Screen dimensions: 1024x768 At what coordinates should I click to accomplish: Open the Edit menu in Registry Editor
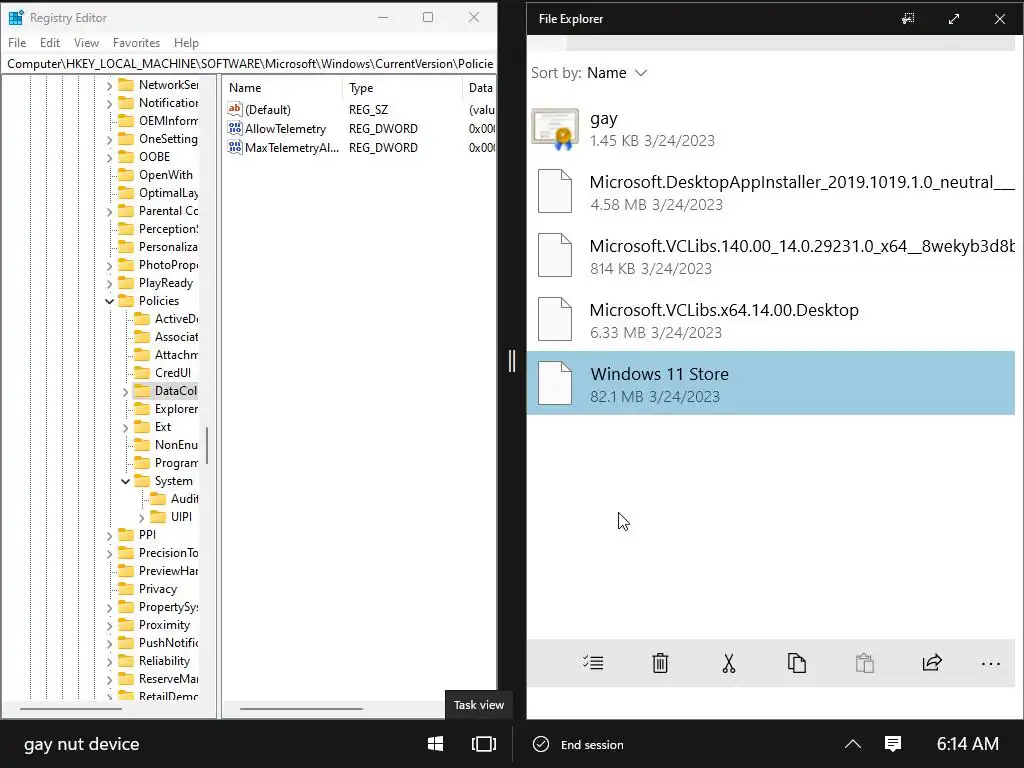click(x=50, y=42)
